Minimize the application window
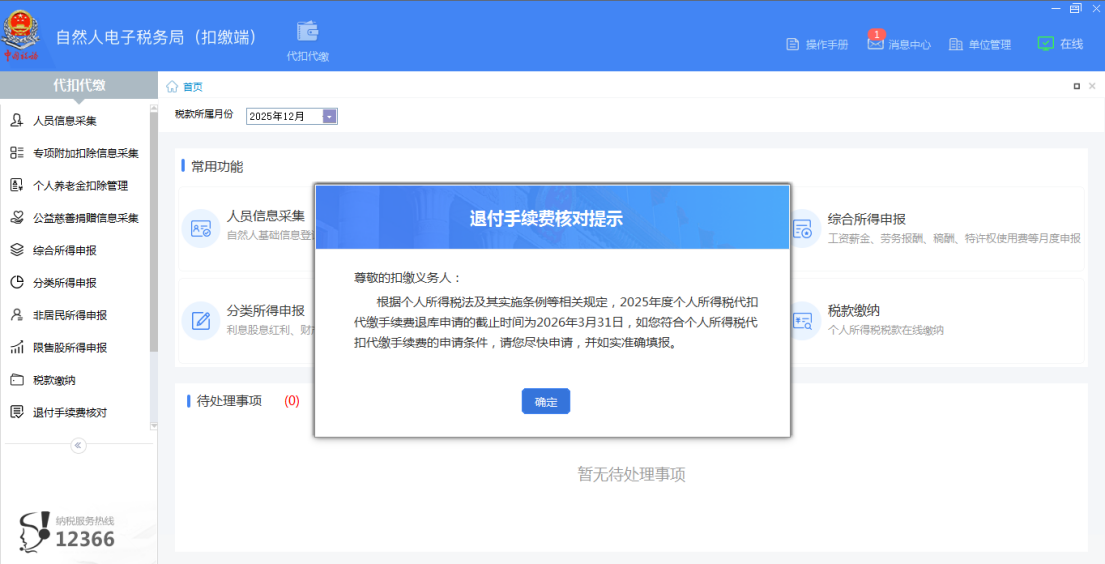The width and height of the screenshot is (1105, 564). [x=1056, y=8]
